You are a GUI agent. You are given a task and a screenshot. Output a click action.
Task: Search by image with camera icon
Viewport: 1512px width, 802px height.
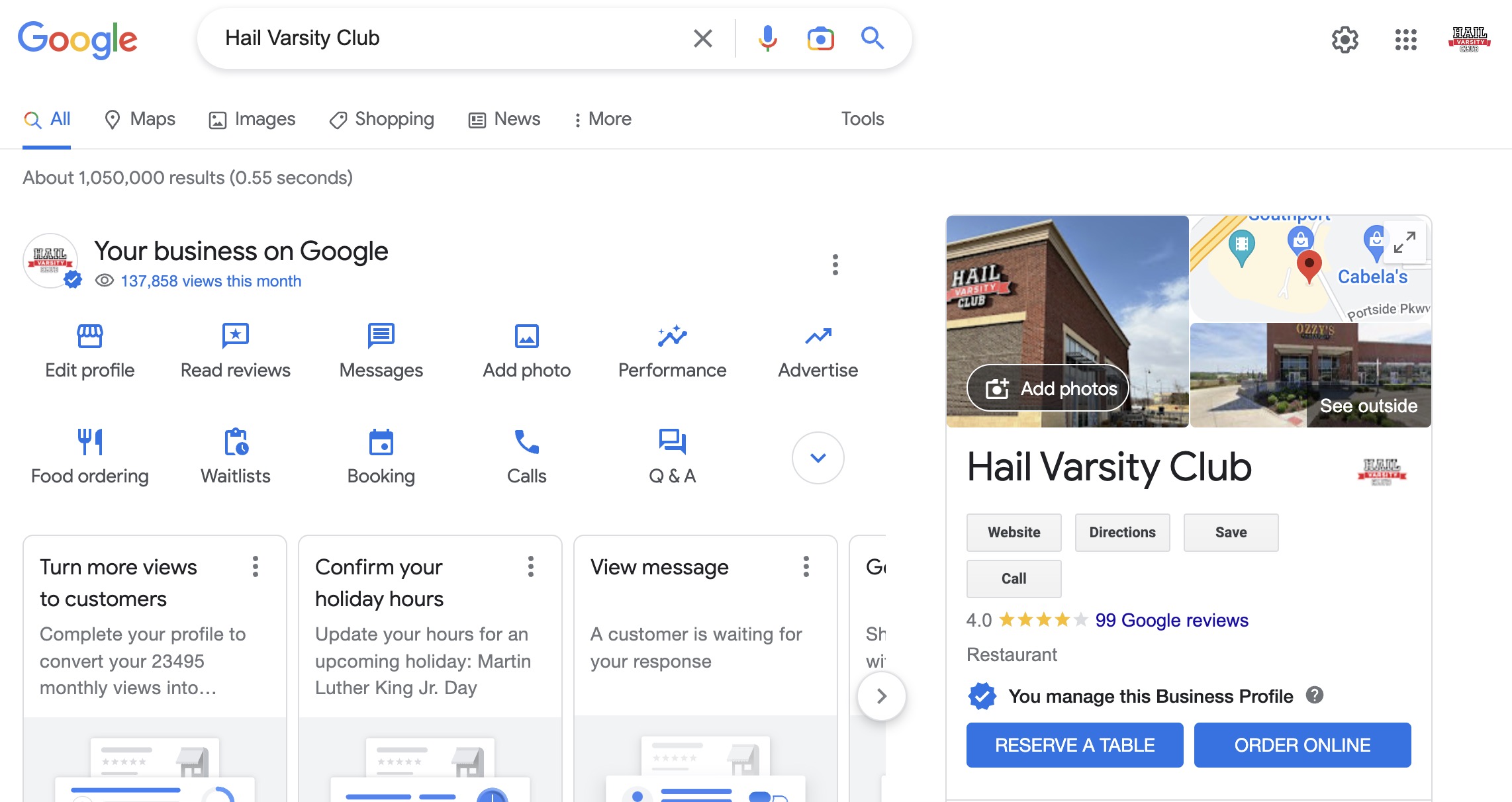pyautogui.click(x=820, y=38)
